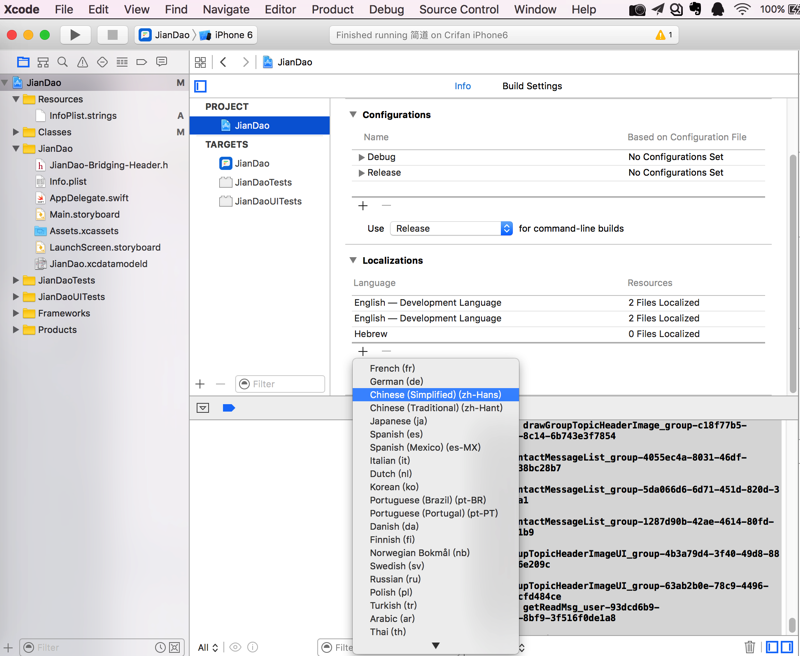The width and height of the screenshot is (800, 656).
Task: Open the Symbol navigator
Action: click(43, 62)
